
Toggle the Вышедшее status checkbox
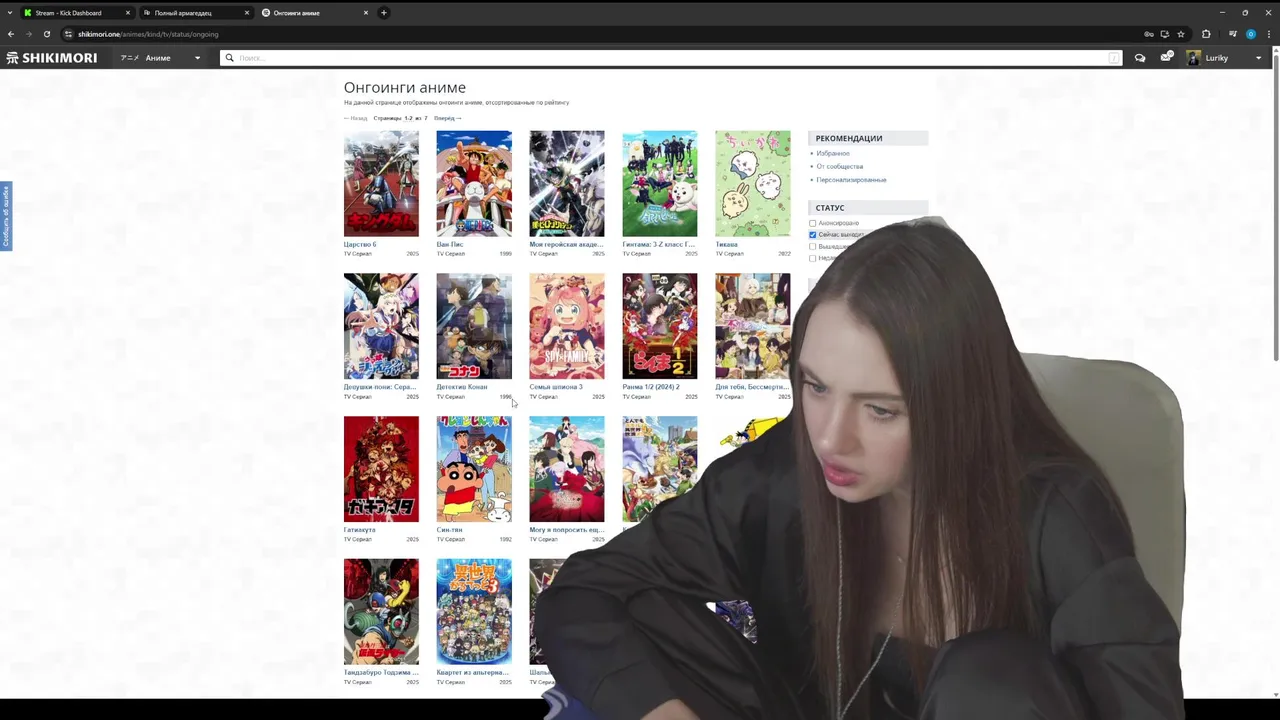(813, 247)
